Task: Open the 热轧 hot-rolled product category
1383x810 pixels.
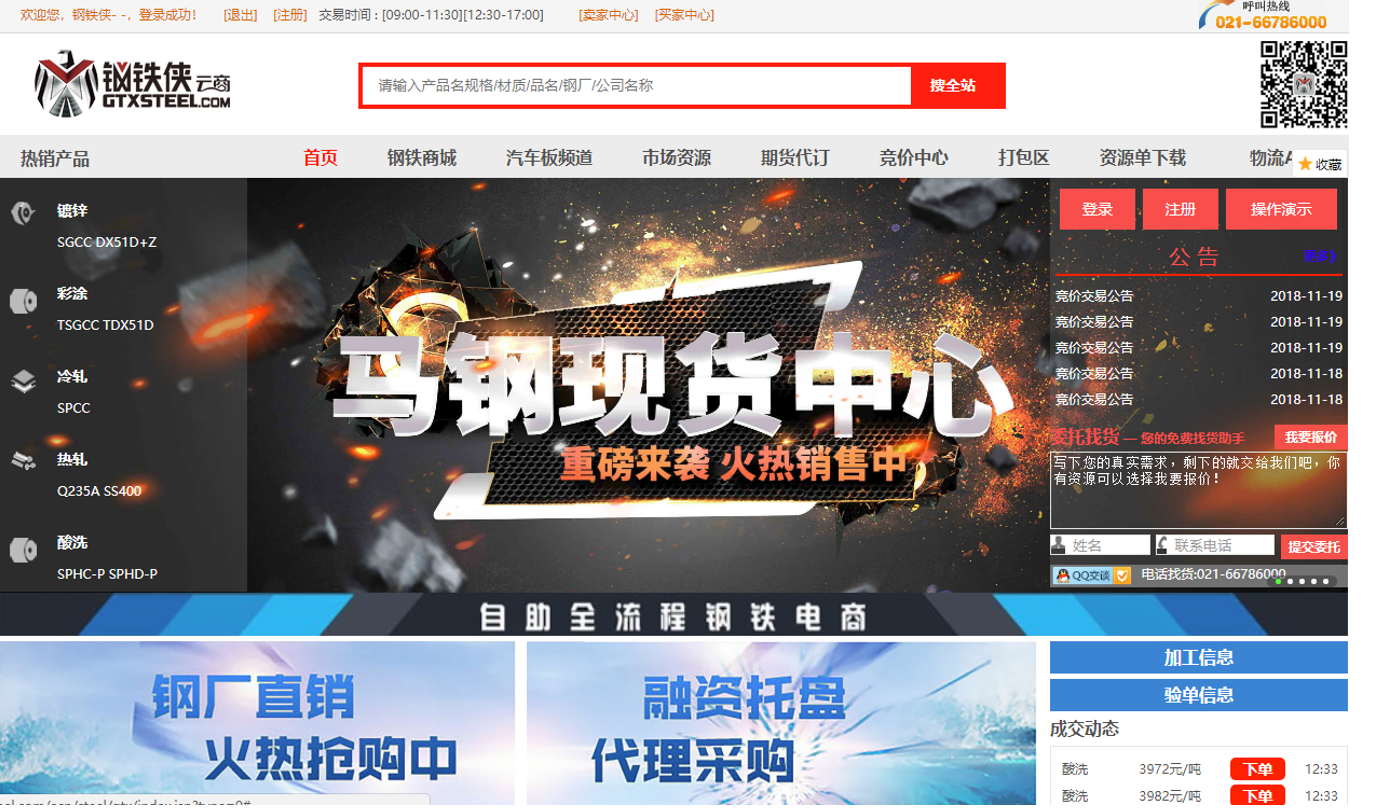Action: (72, 460)
